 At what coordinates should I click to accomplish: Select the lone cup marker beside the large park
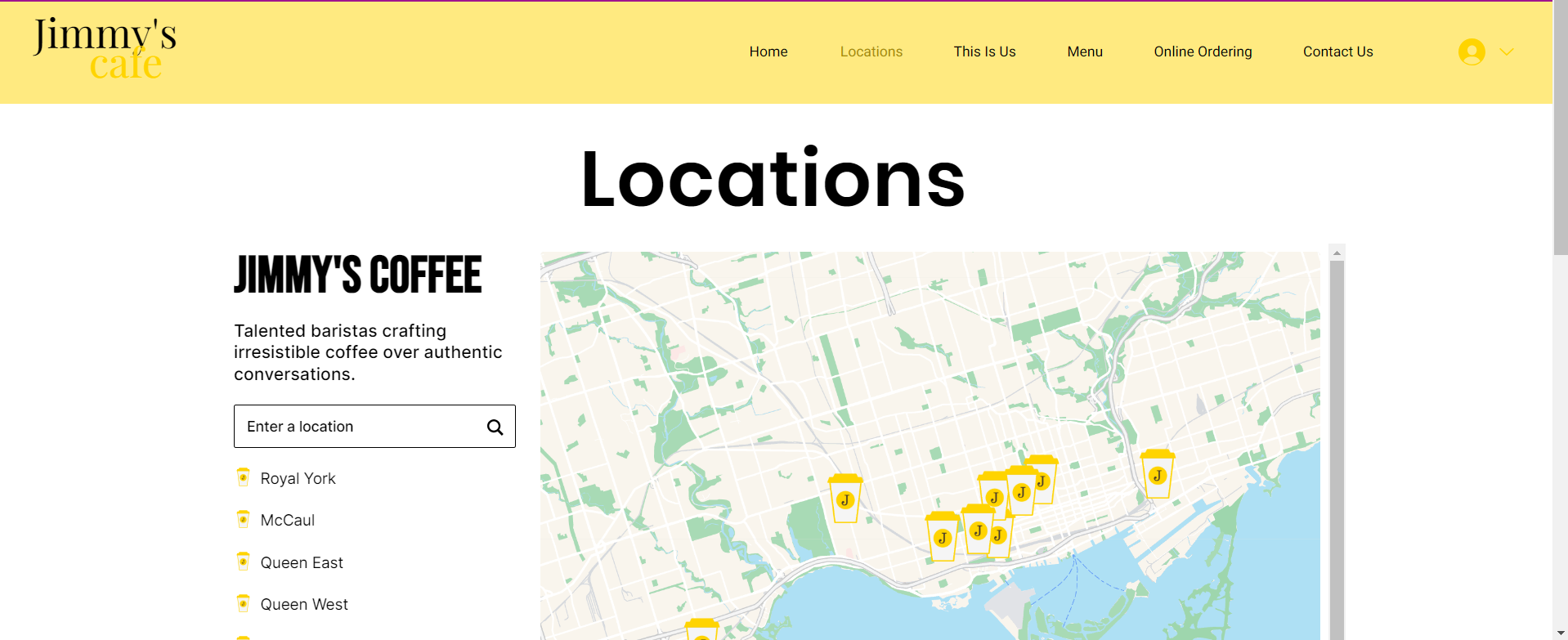coord(845,498)
